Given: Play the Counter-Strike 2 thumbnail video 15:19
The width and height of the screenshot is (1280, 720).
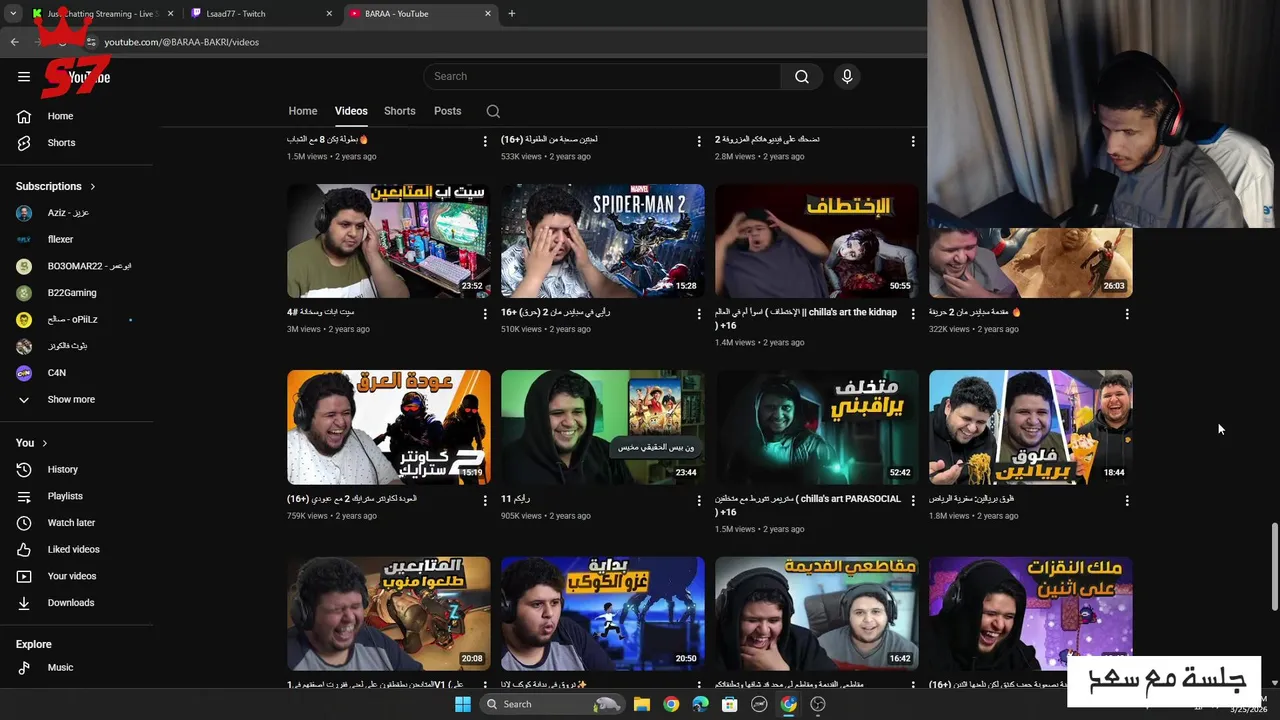Looking at the screenshot, I should (389, 427).
